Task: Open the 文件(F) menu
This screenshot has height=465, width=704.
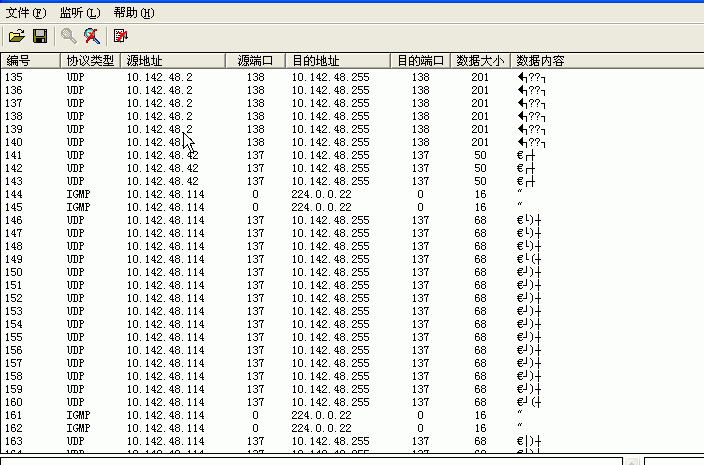Action: pyautogui.click(x=26, y=13)
